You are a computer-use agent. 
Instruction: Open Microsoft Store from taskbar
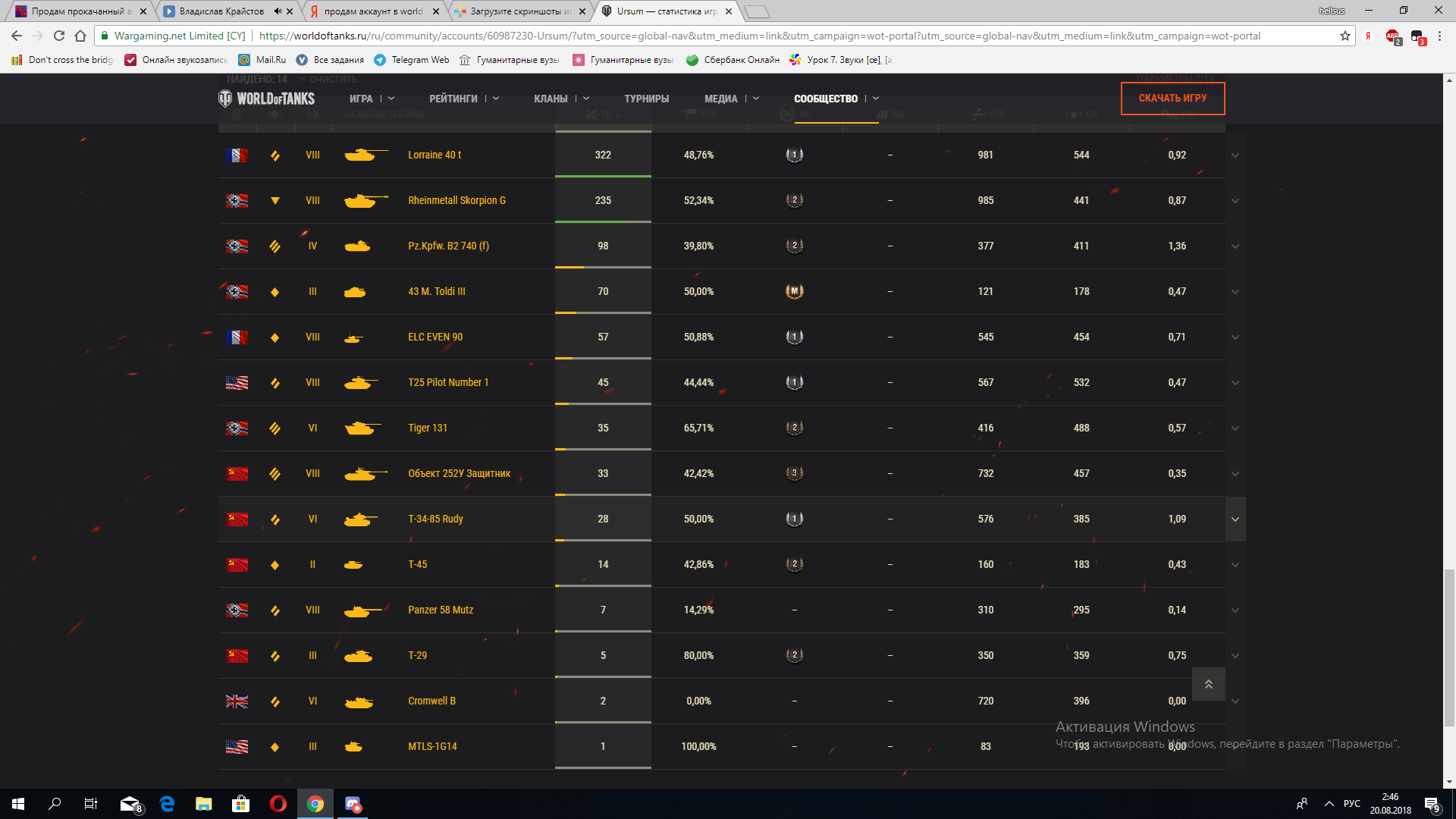click(x=241, y=804)
